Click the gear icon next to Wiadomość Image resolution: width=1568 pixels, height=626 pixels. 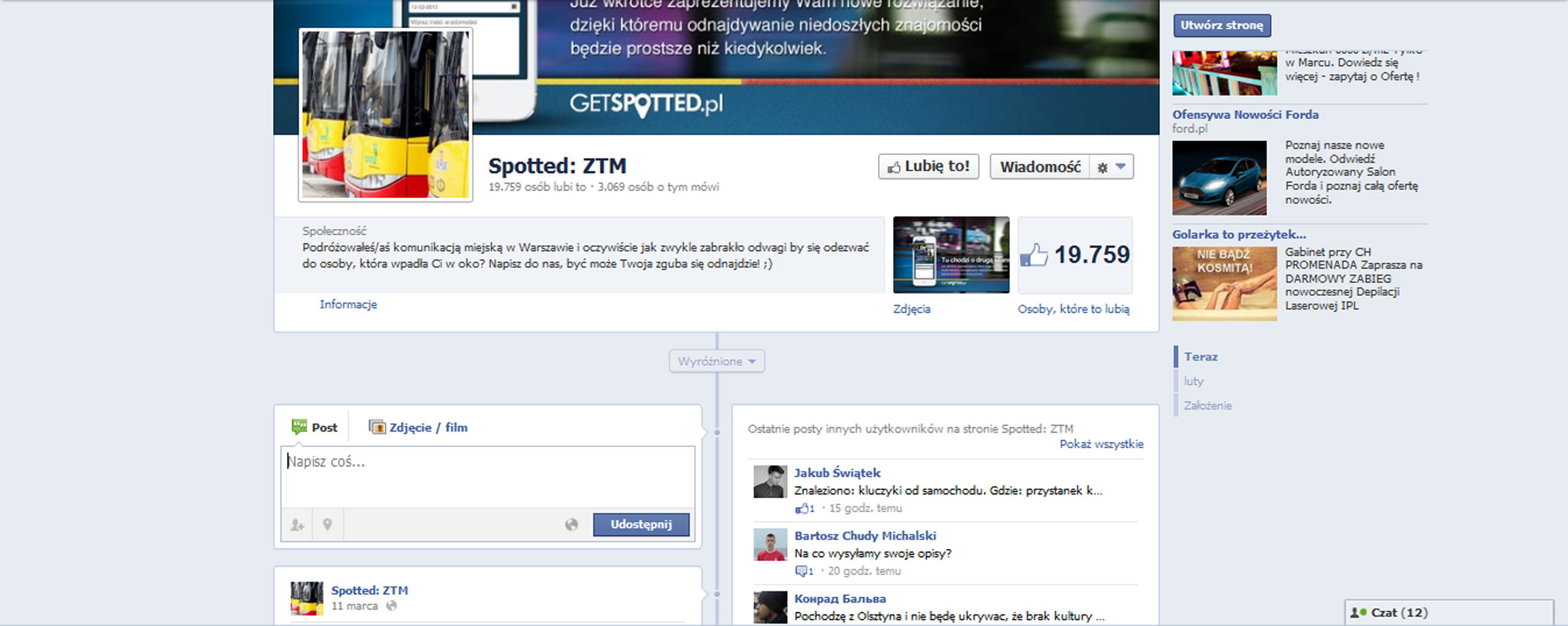(x=1102, y=168)
